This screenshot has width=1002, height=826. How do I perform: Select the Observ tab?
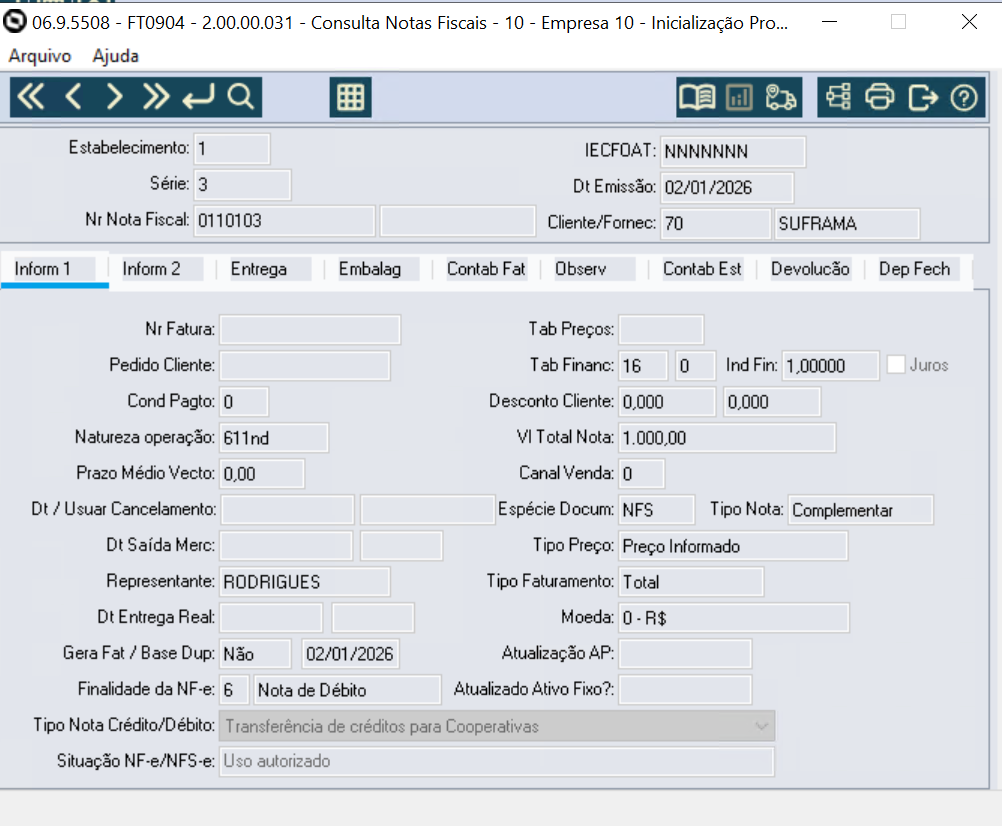(x=594, y=269)
